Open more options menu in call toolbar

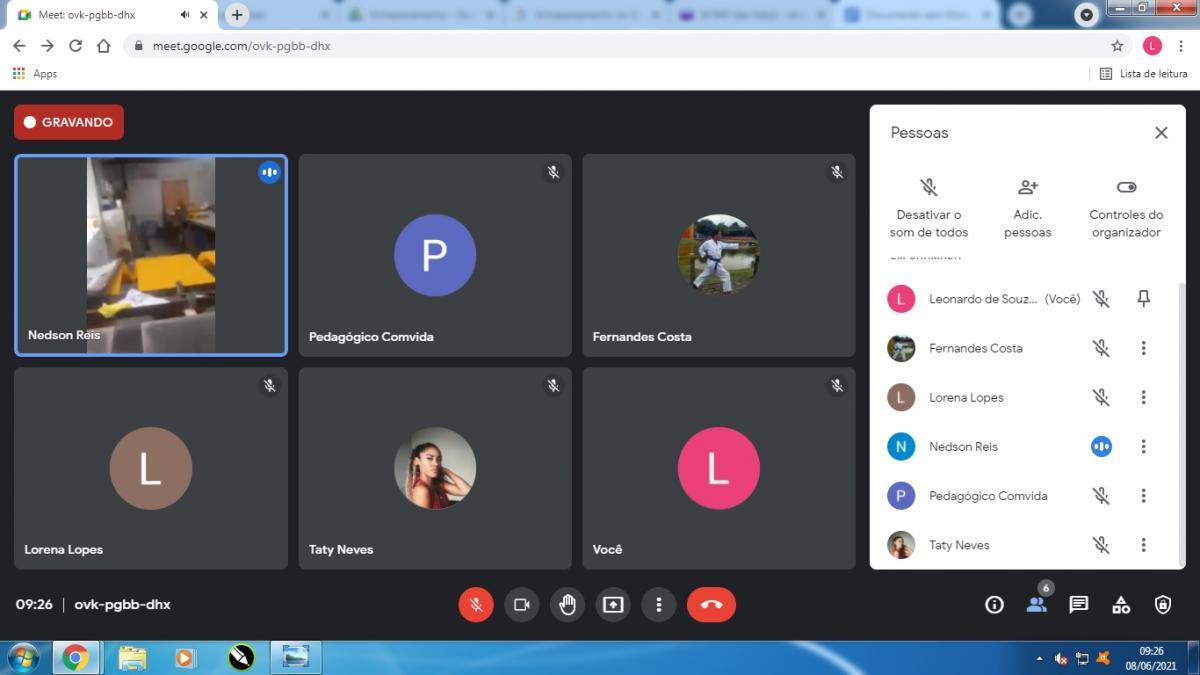pos(658,605)
